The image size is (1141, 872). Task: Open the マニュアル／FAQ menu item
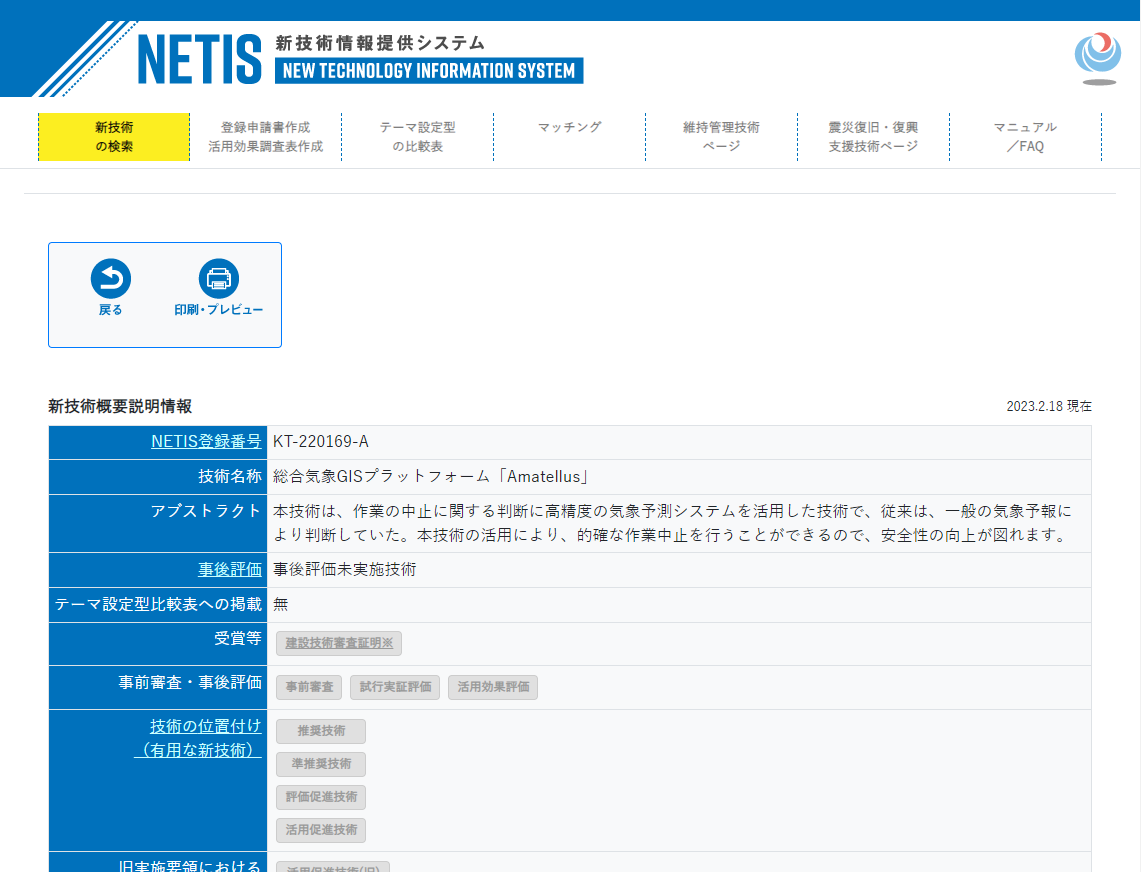1025,135
